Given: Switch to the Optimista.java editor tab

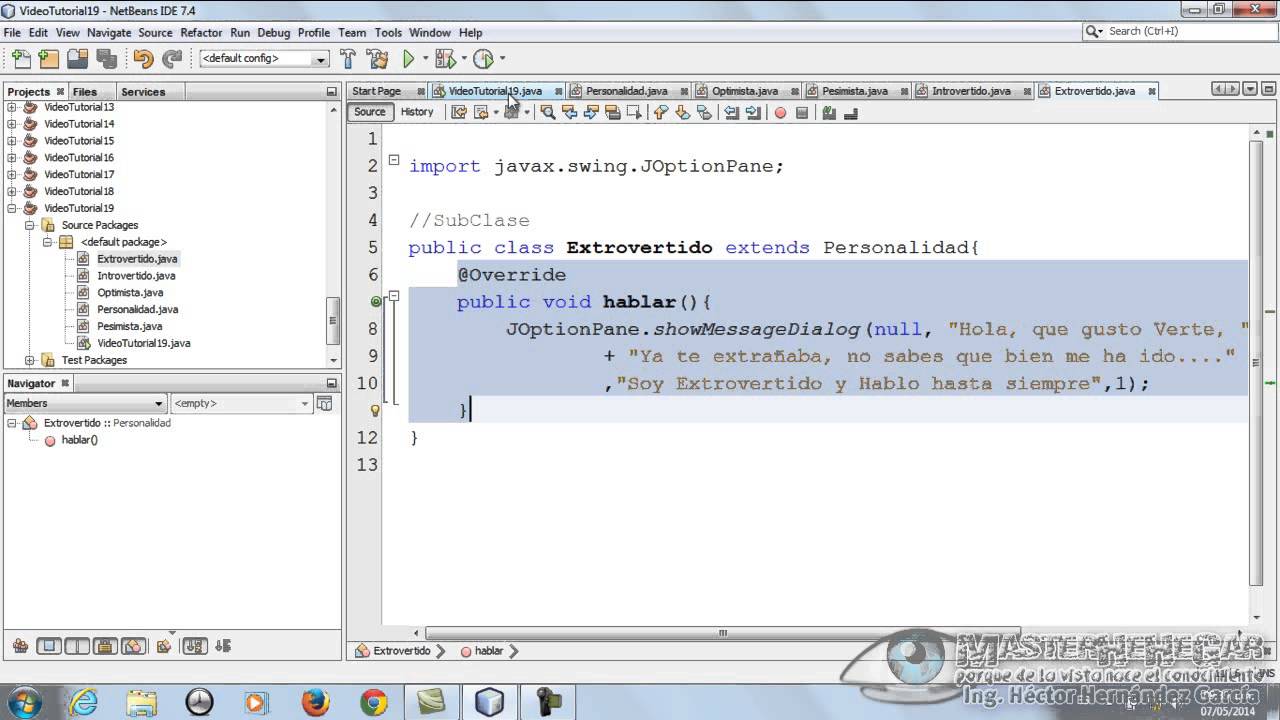Looking at the screenshot, I should tap(744, 91).
